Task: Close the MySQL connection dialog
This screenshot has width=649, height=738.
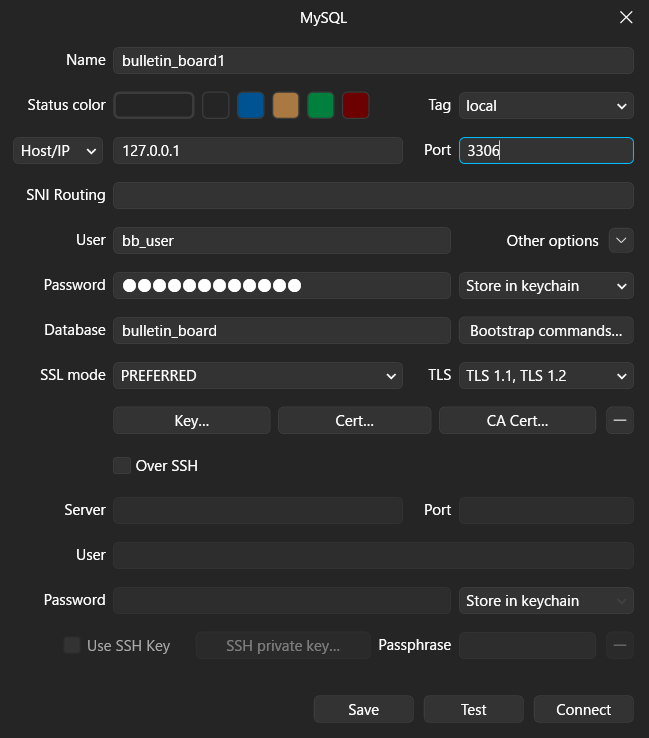Action: point(626,18)
